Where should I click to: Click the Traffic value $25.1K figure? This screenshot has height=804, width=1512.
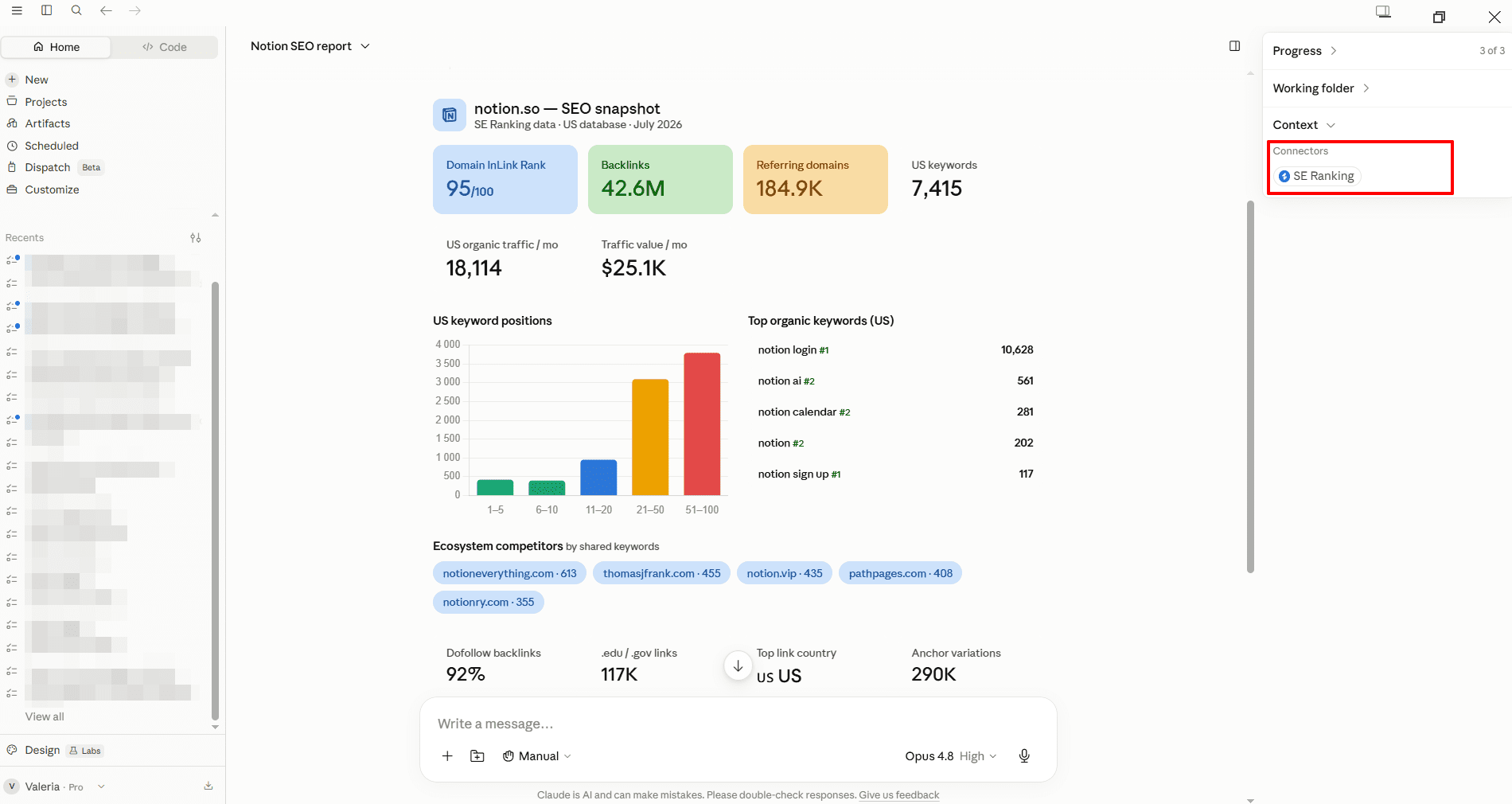pos(633,268)
